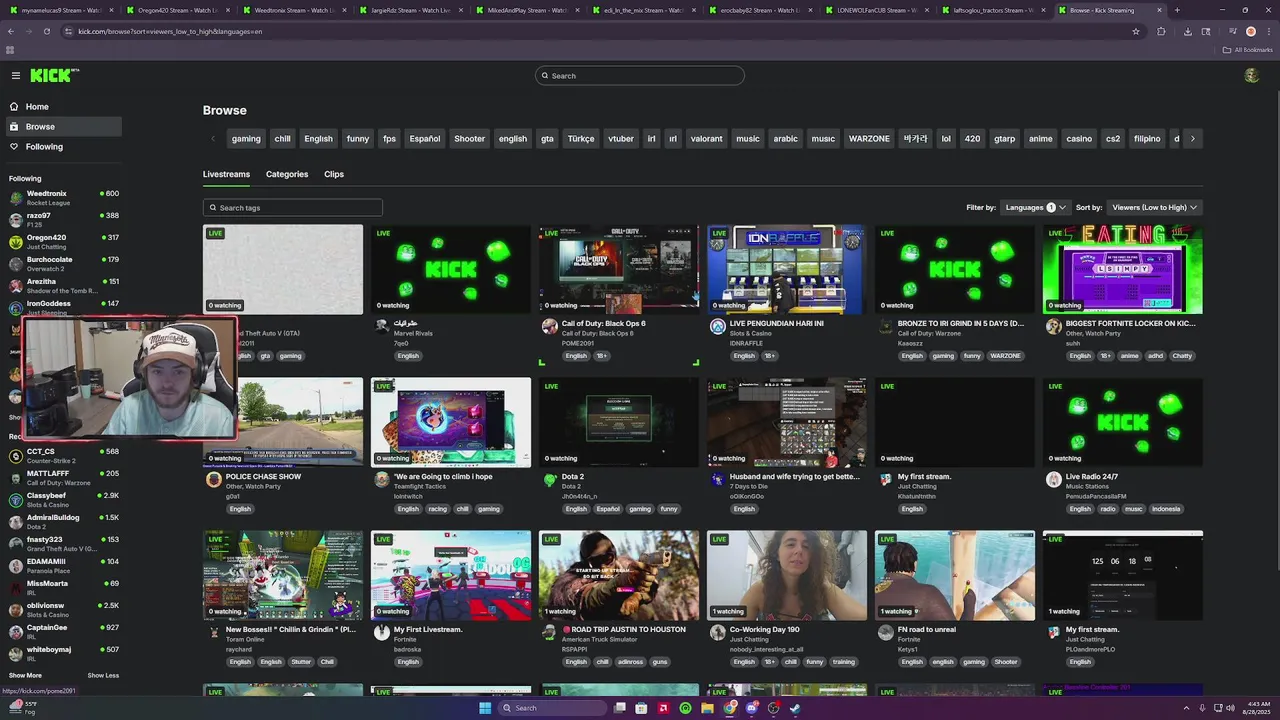Select the 'Español' tag chip

tap(425, 139)
